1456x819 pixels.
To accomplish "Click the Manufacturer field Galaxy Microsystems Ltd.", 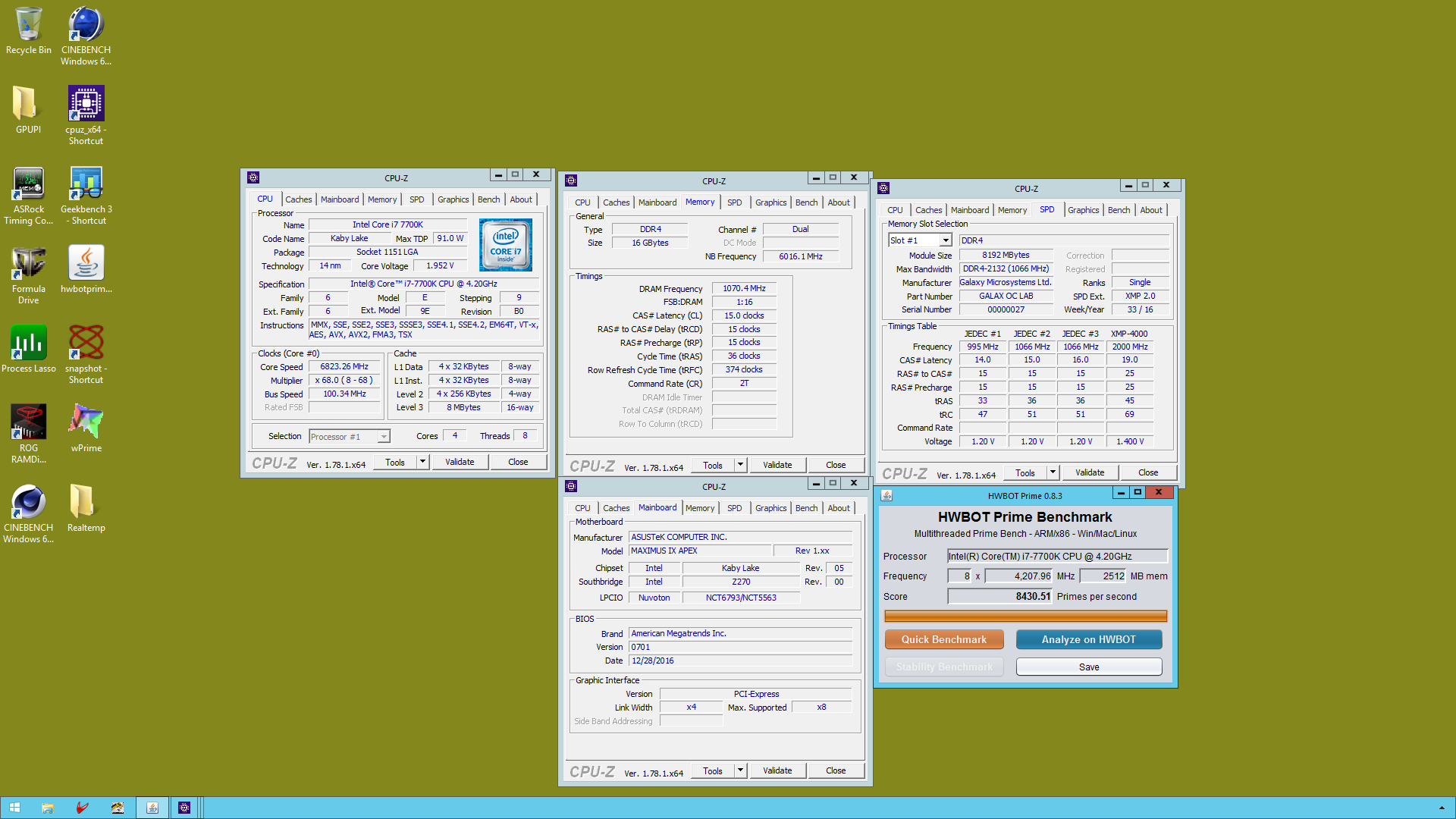I will click(x=1006, y=282).
